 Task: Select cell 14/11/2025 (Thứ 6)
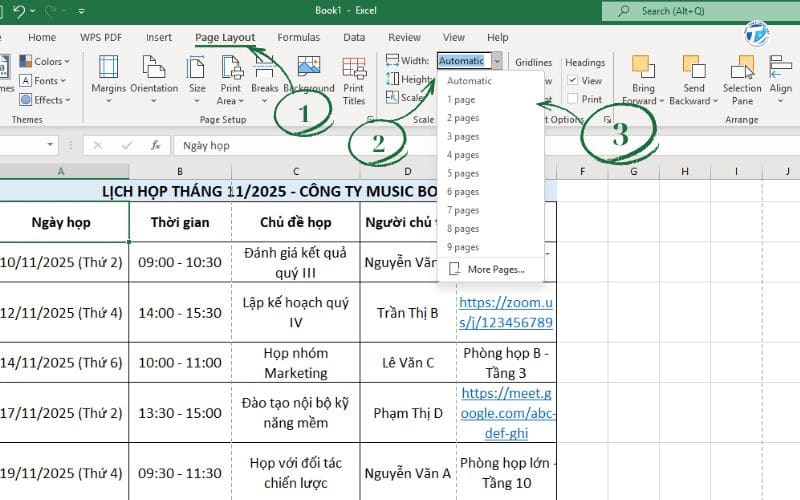click(x=64, y=362)
